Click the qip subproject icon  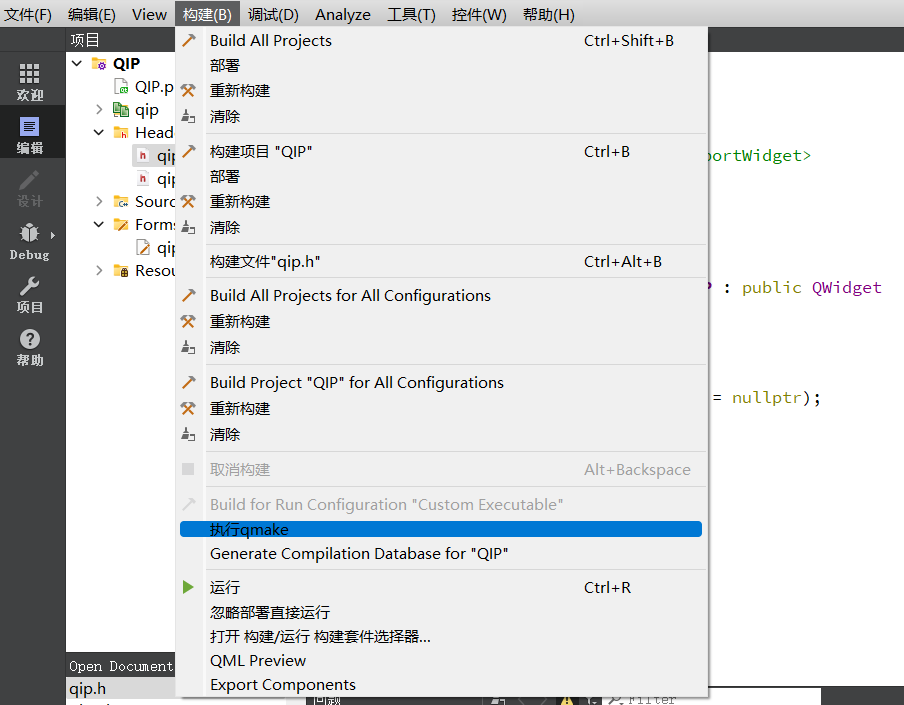tap(121, 110)
